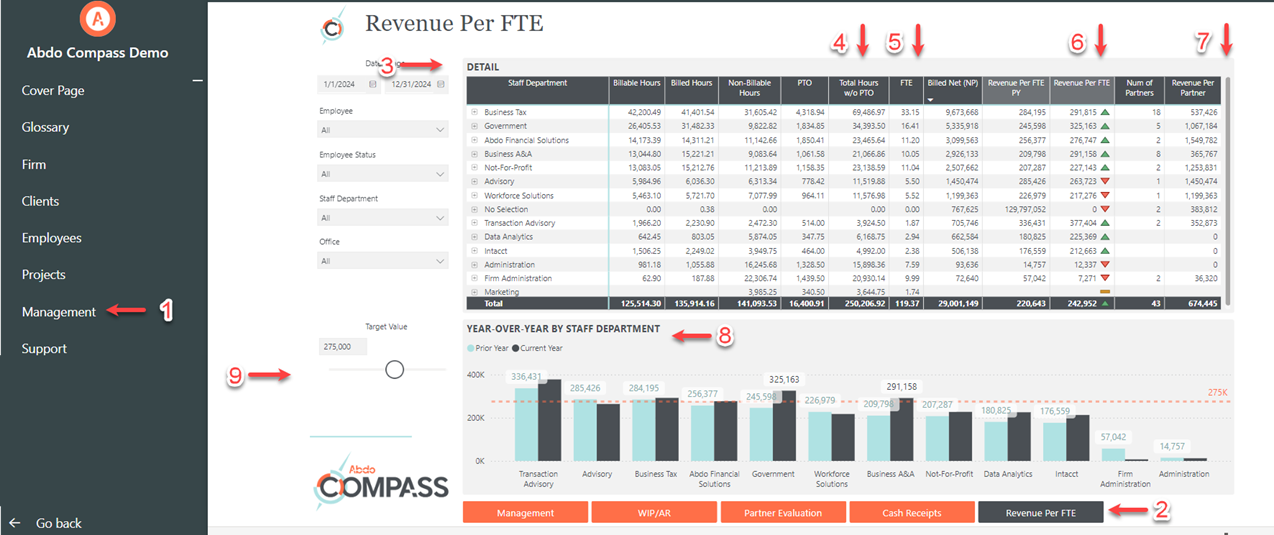Switch to the WIP/AR report tab
1274x535 pixels.
coord(654,512)
